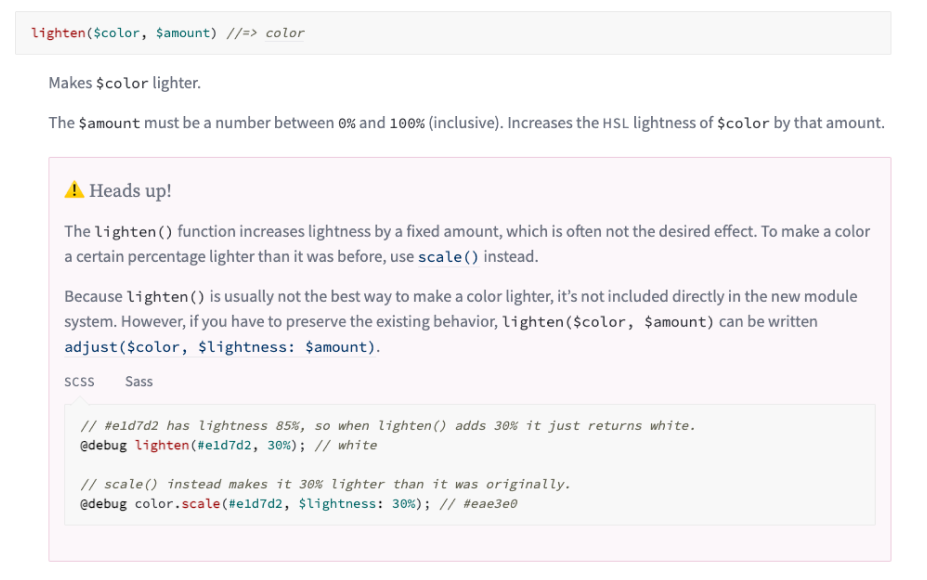Screen dimensions: 927x580
Task: Click the $lightness argument in the code example
Action: point(337,504)
